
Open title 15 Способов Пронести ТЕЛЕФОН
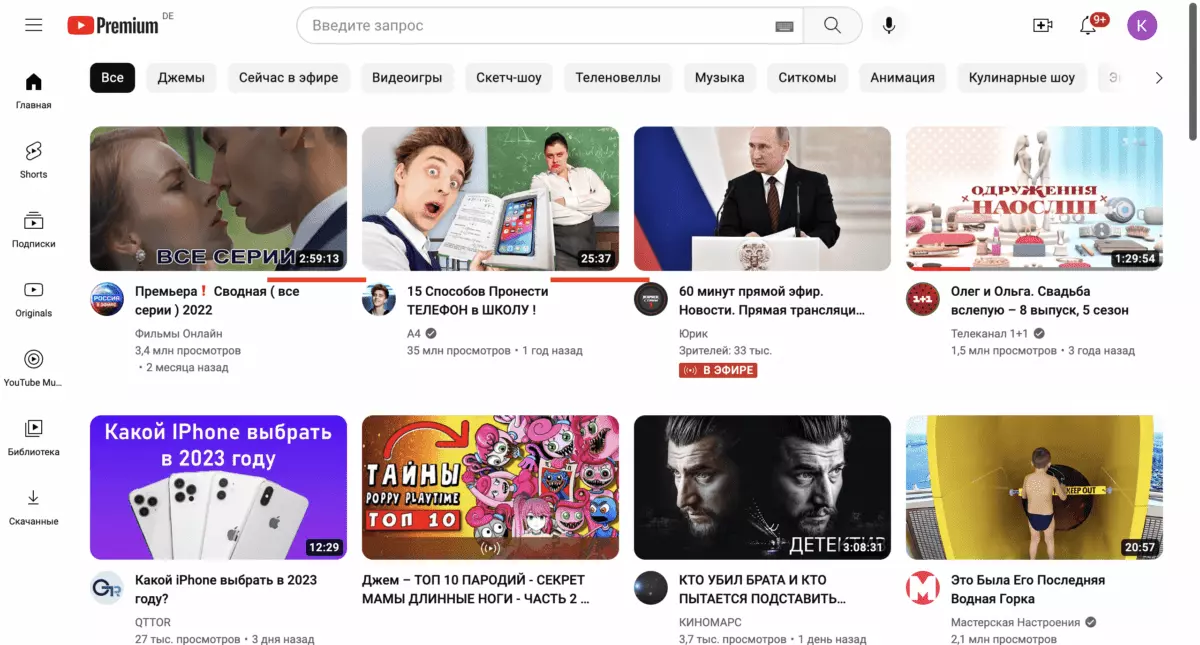coord(478,301)
